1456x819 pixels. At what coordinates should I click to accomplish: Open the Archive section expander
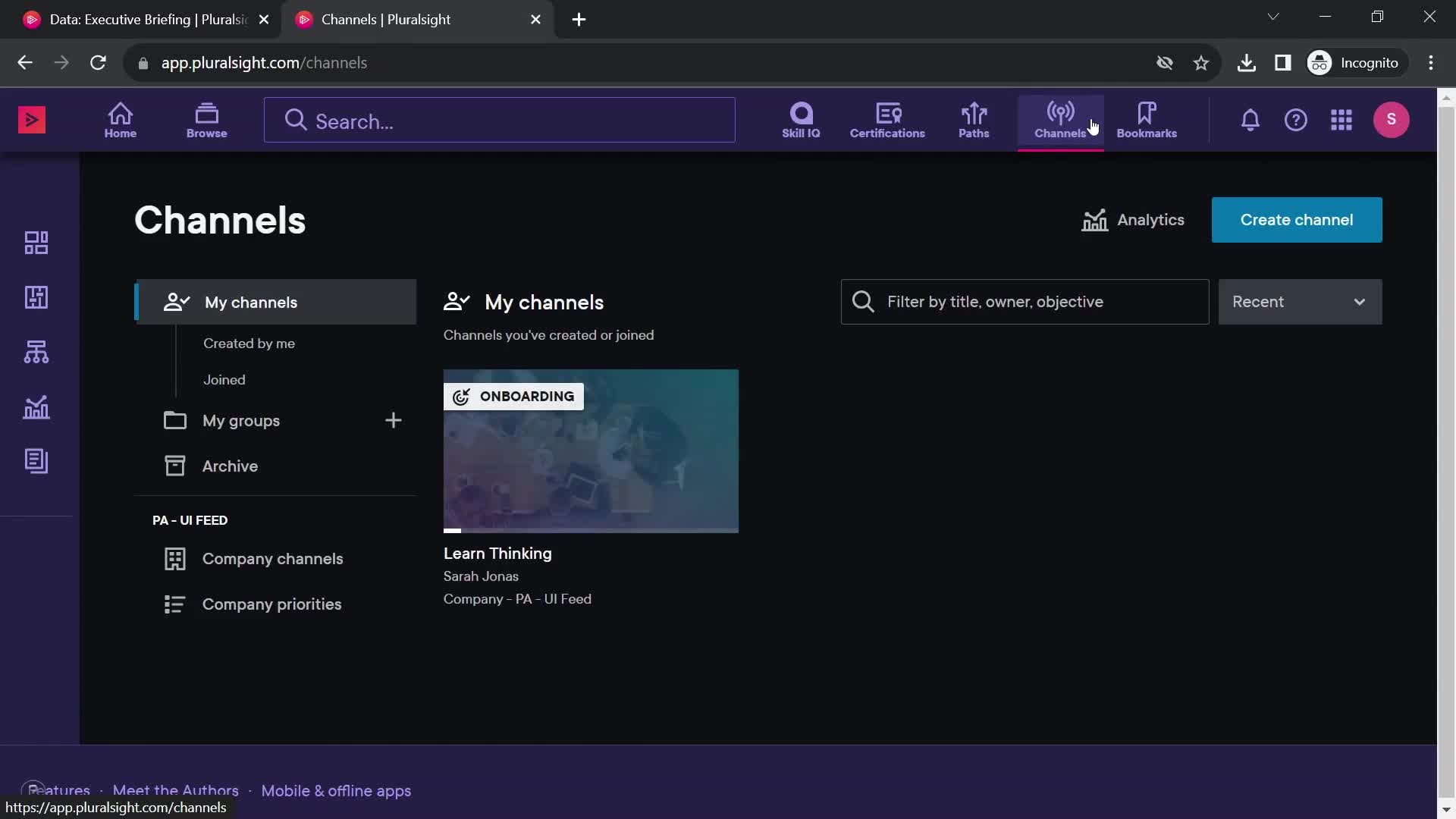[x=229, y=465]
